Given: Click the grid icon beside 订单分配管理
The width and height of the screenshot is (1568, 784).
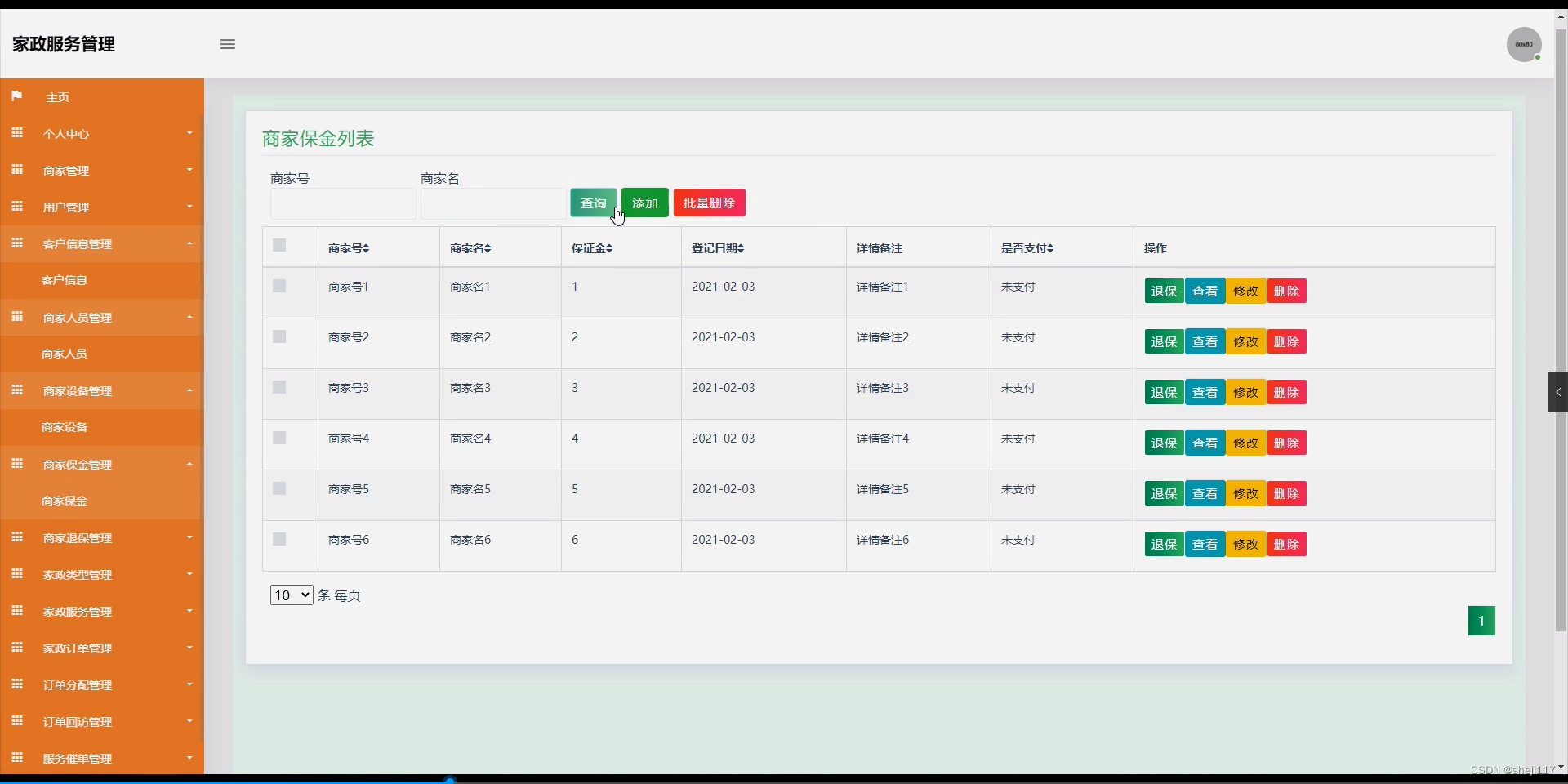Looking at the screenshot, I should point(17,684).
